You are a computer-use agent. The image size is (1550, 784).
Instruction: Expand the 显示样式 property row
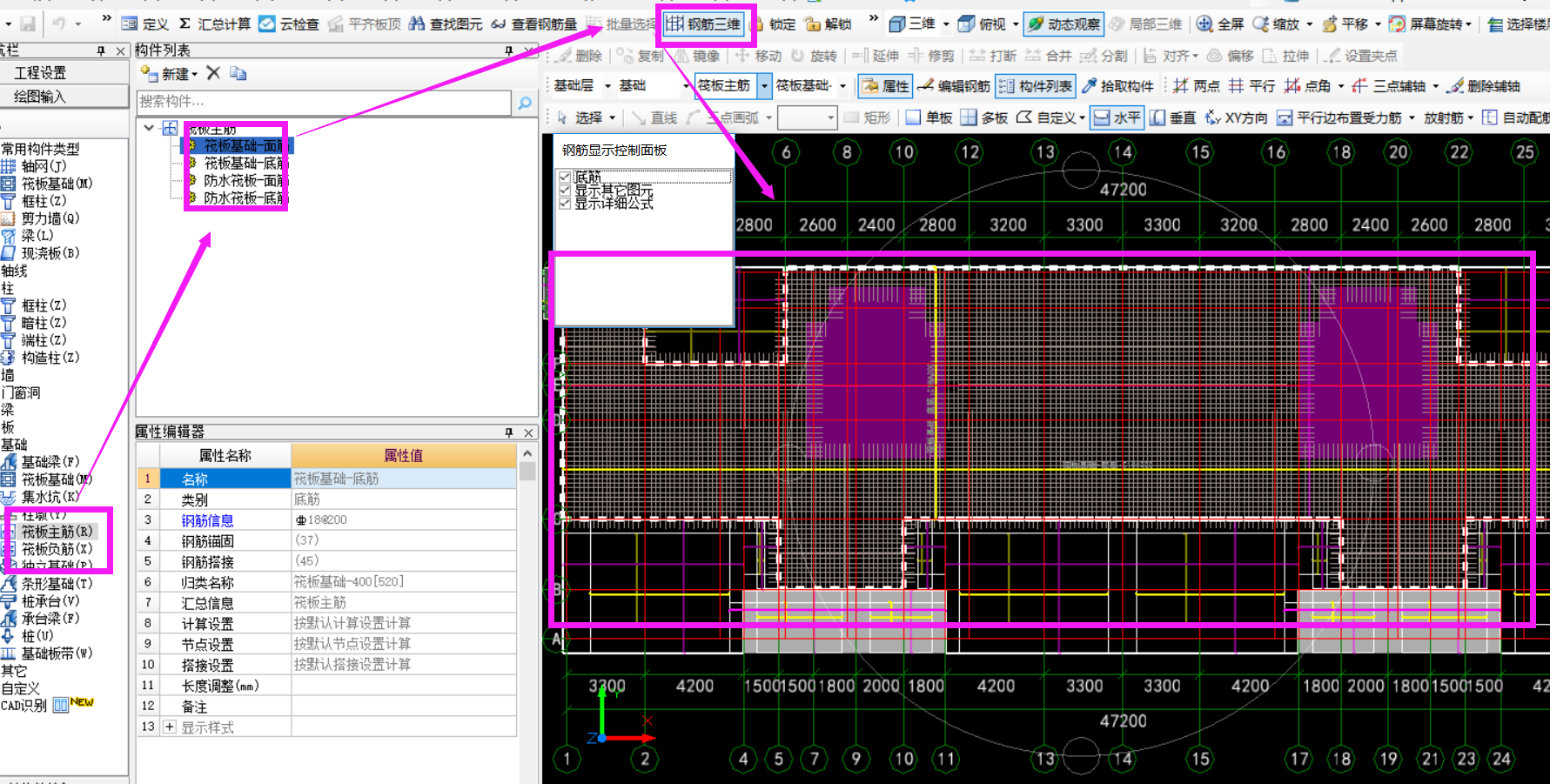[x=170, y=727]
